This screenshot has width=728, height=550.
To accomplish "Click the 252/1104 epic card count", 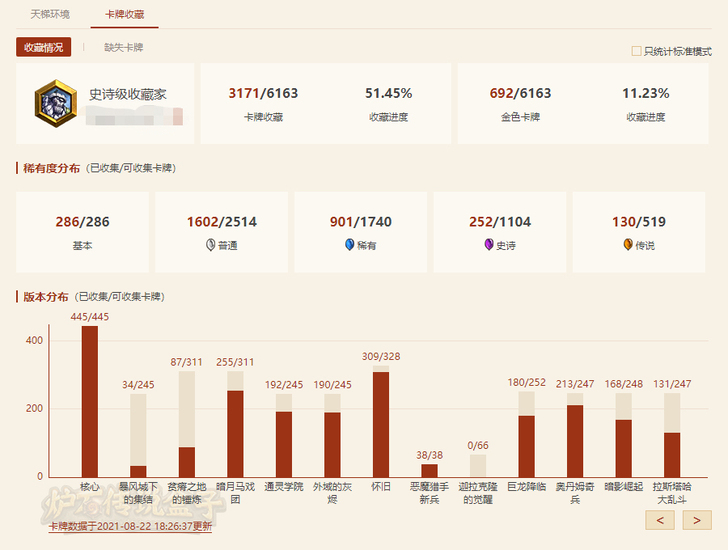I will [500, 222].
